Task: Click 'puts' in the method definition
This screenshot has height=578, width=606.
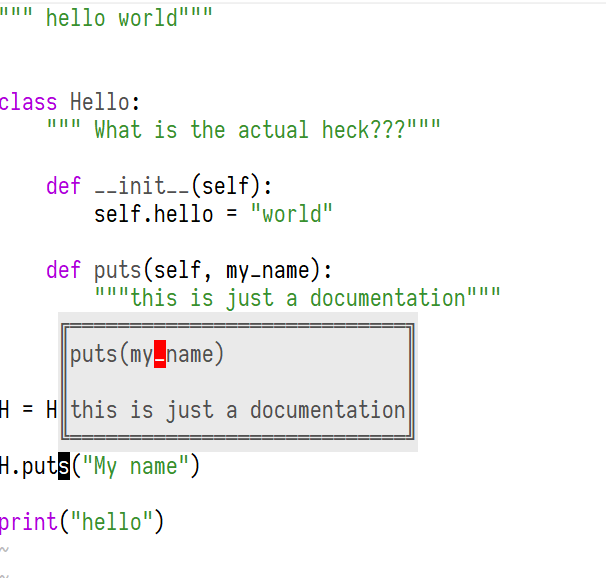Action: pyautogui.click(x=117, y=270)
